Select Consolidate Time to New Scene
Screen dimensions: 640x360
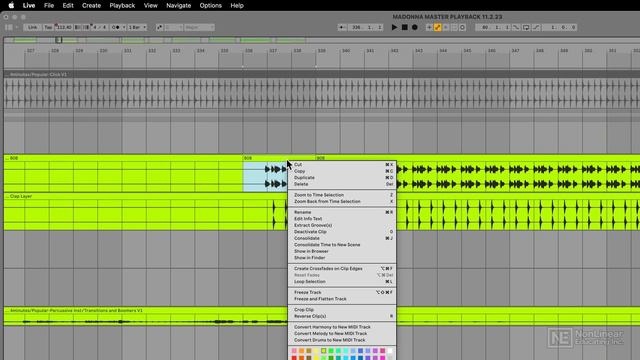[342, 245]
